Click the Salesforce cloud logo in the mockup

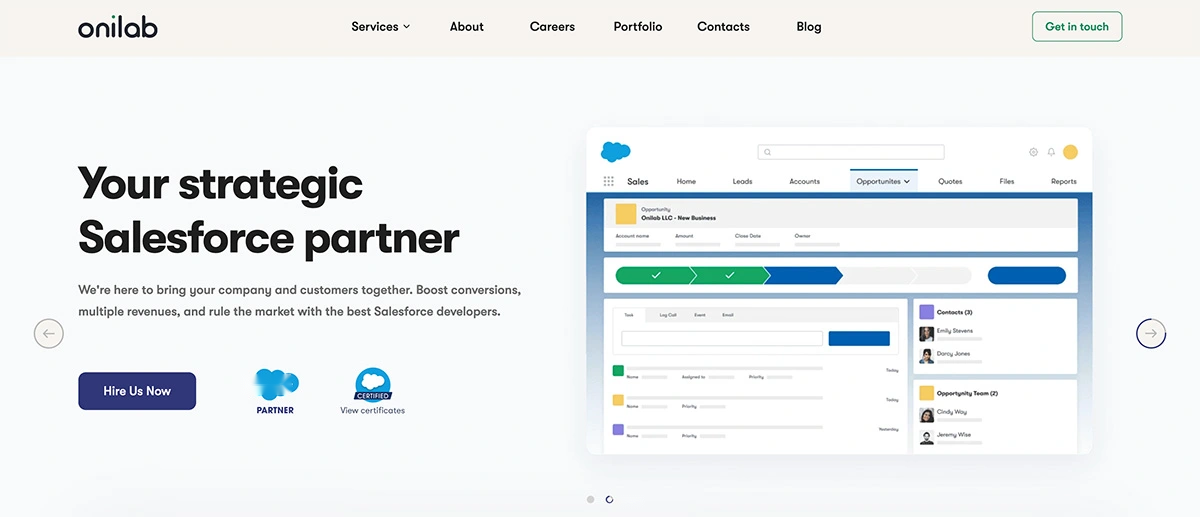click(x=616, y=152)
